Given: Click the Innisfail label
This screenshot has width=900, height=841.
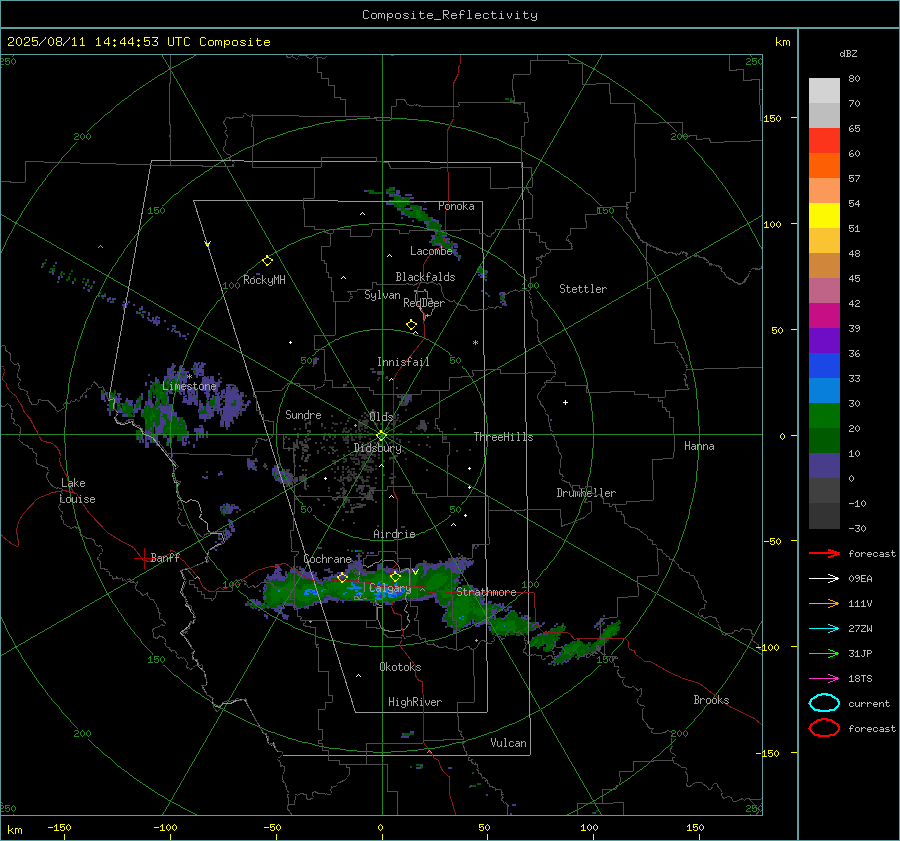Looking at the screenshot, I should [403, 362].
